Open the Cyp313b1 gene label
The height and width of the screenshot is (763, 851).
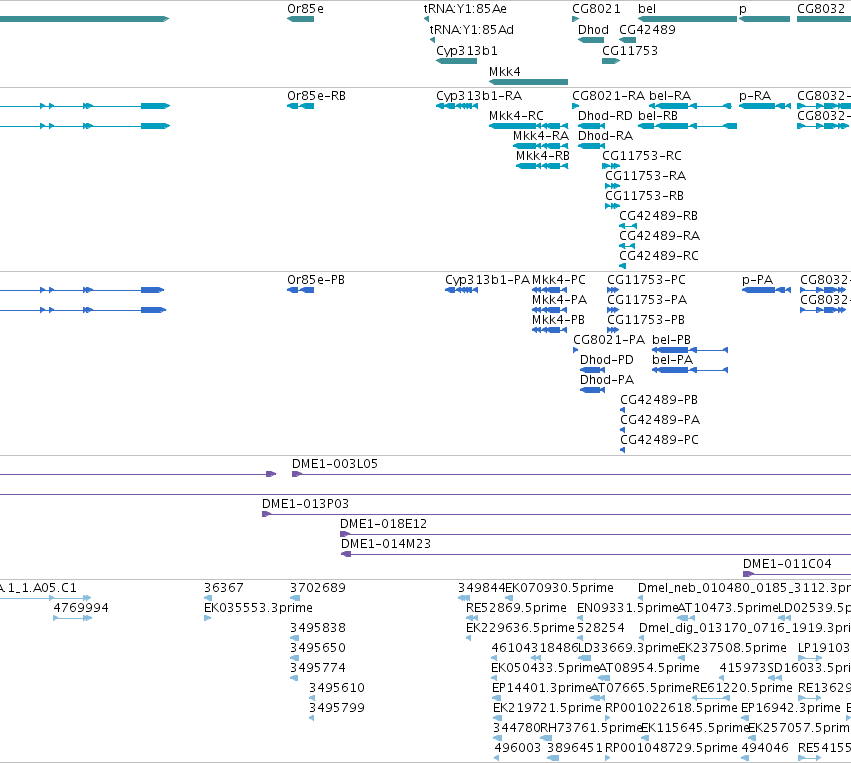467,50
